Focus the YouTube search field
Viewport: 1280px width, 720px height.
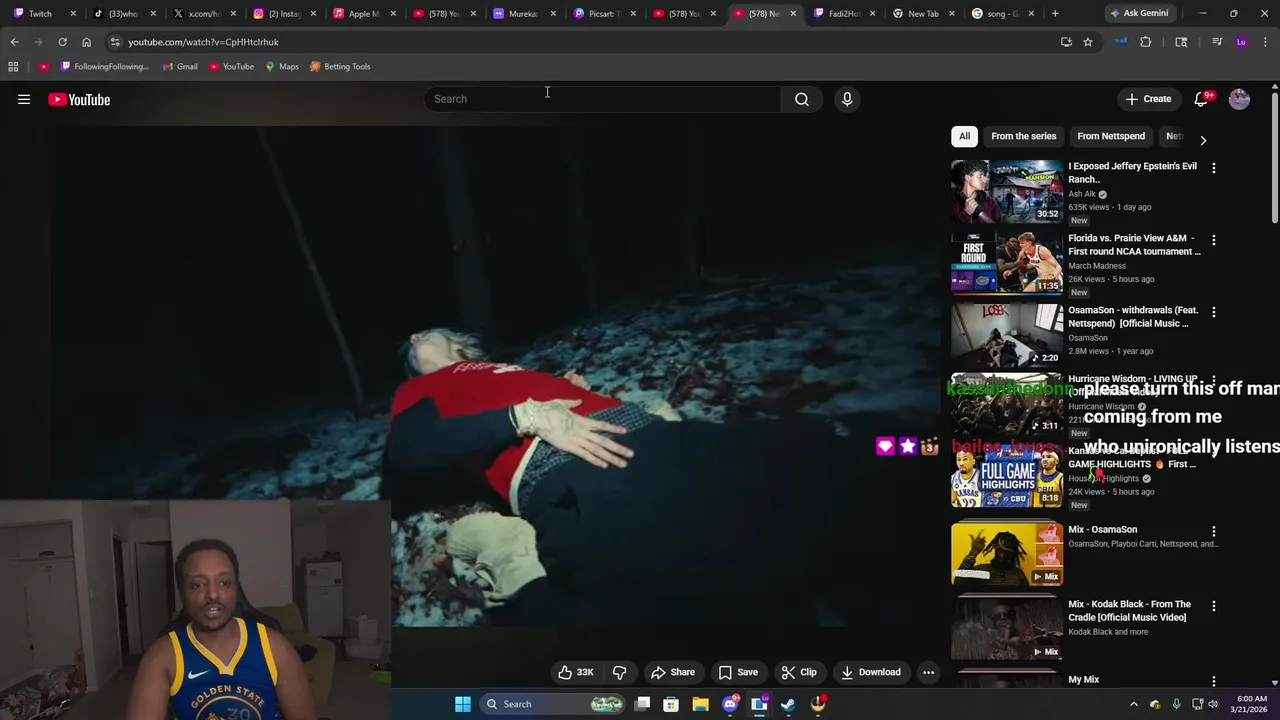click(x=603, y=99)
